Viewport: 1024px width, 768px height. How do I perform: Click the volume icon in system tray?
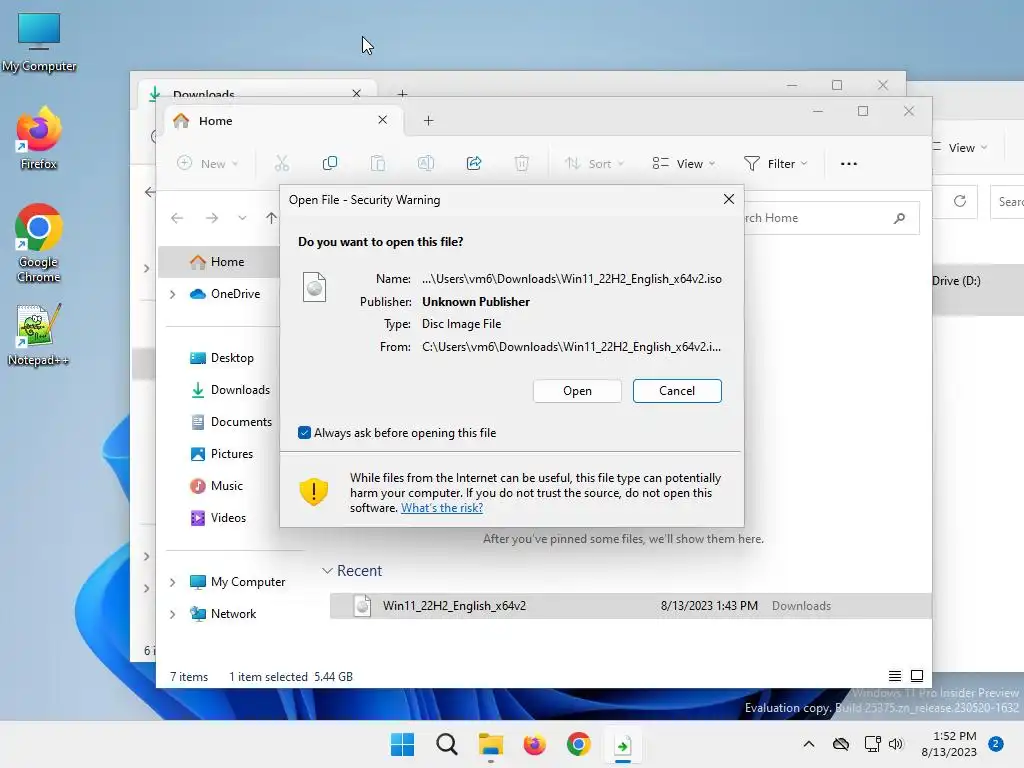pyautogui.click(x=896, y=744)
